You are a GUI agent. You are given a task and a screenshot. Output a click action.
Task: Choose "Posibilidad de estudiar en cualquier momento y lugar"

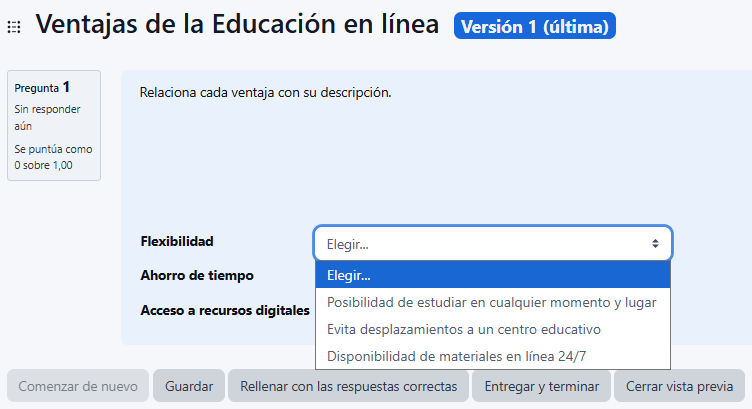[492, 301]
